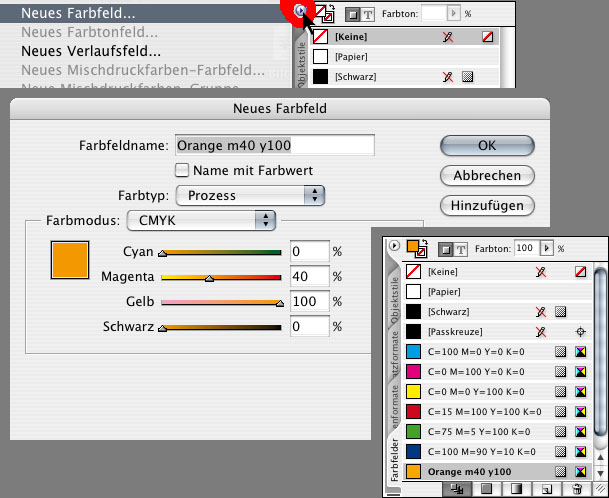
Task: Click the Magenta slider handle
Action: coord(209,279)
